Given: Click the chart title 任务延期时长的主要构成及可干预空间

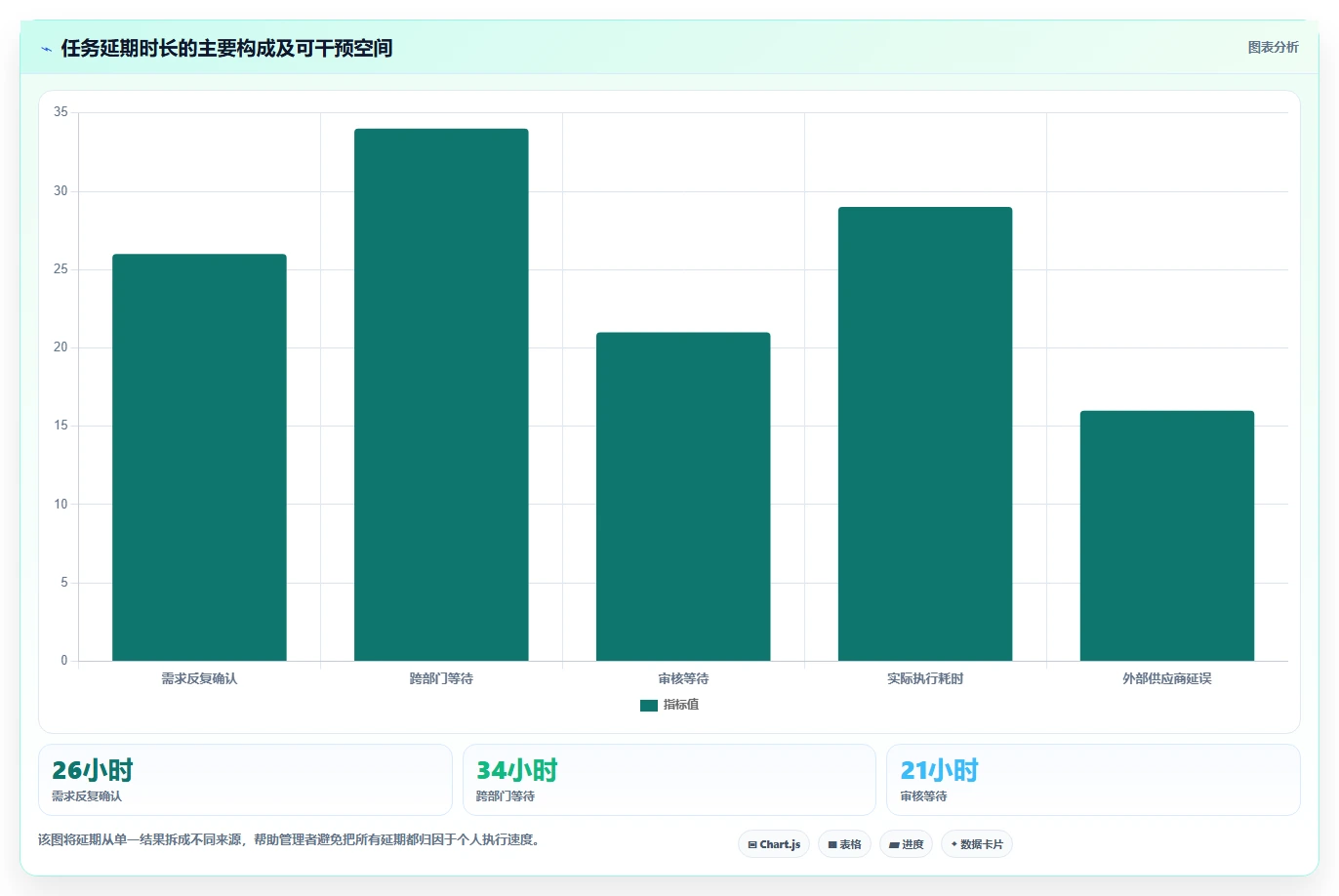Looking at the screenshot, I should (226, 48).
